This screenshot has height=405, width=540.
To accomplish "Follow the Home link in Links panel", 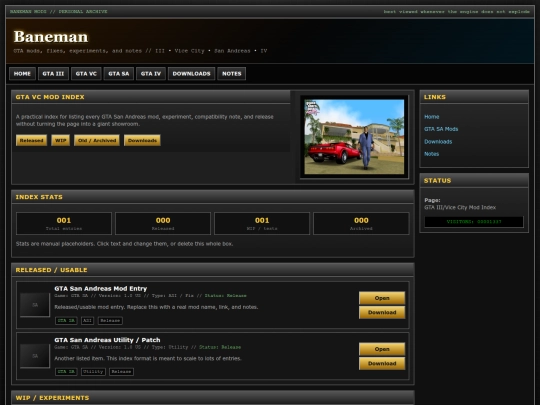I will (x=432, y=117).
